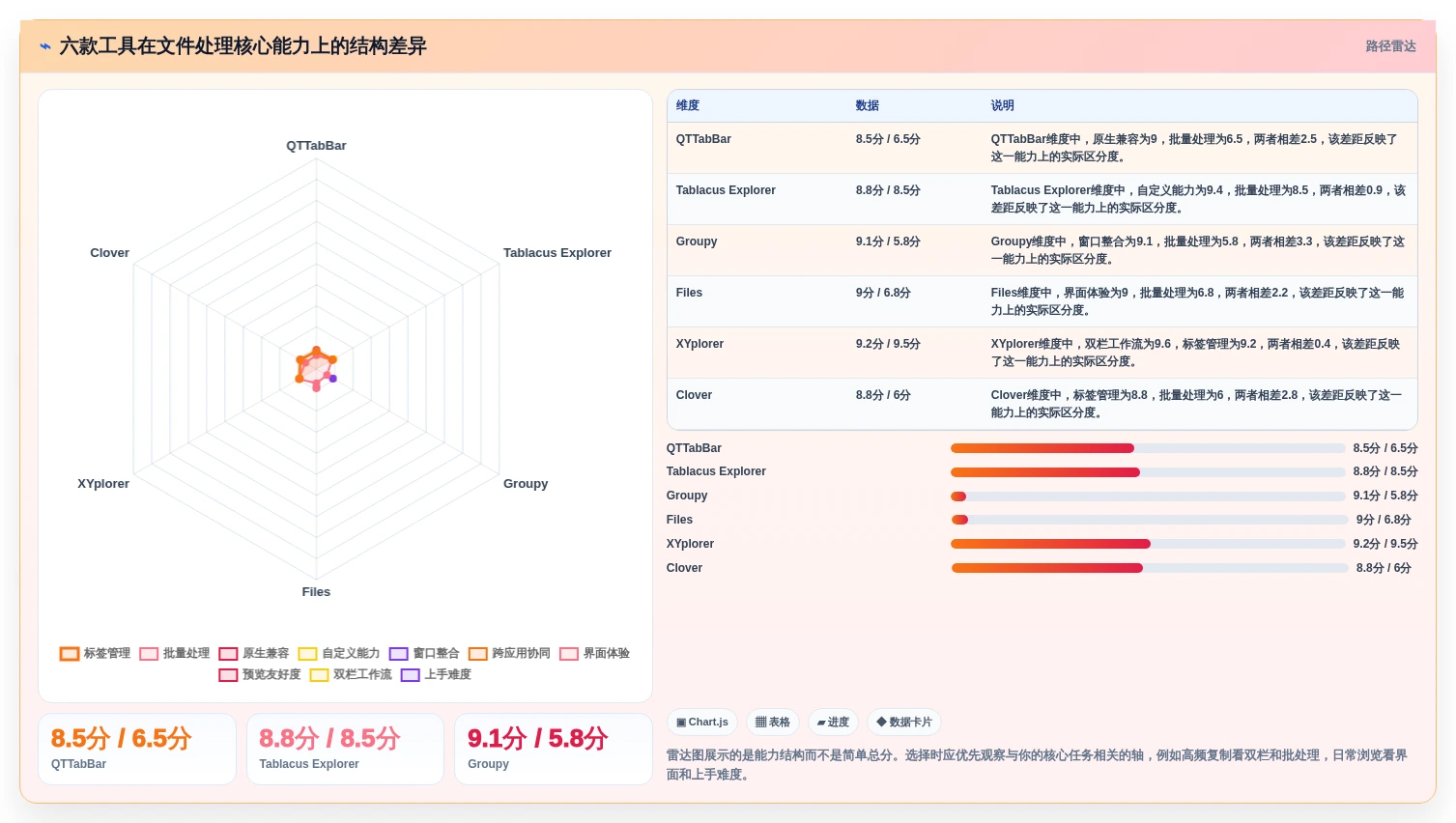This screenshot has width=1456, height=823.
Task: Select the Tablacus Explorer table row name
Action: 726,190
